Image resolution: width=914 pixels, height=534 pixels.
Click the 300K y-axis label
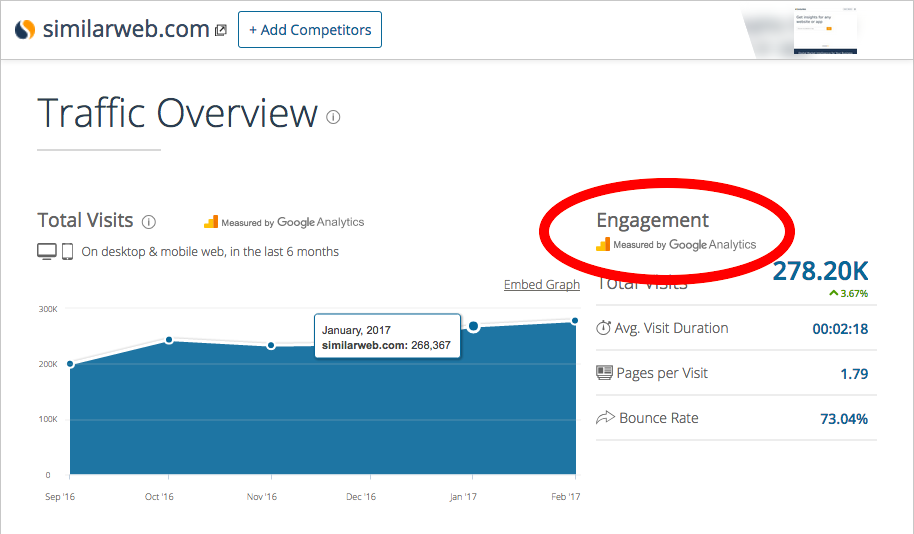[48, 309]
